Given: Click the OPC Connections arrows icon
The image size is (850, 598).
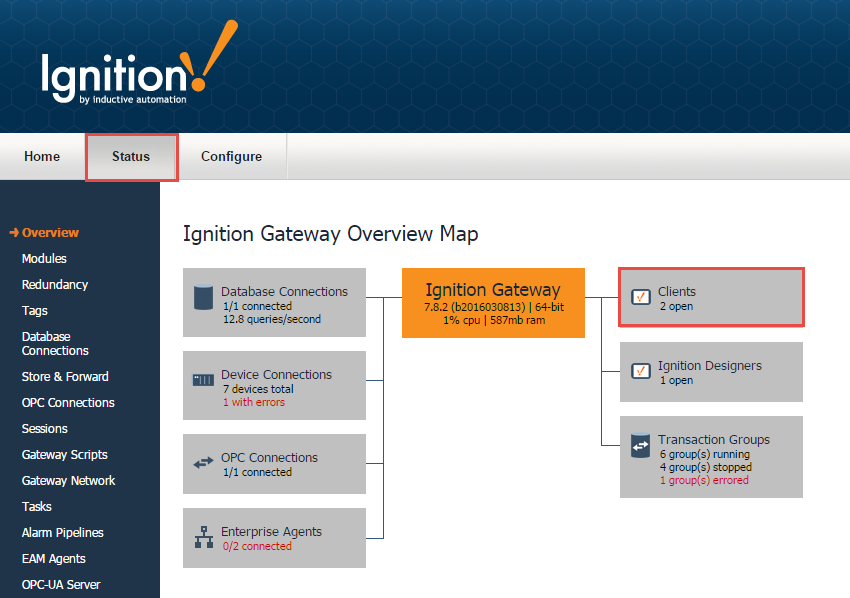Looking at the screenshot, I should click(203, 463).
